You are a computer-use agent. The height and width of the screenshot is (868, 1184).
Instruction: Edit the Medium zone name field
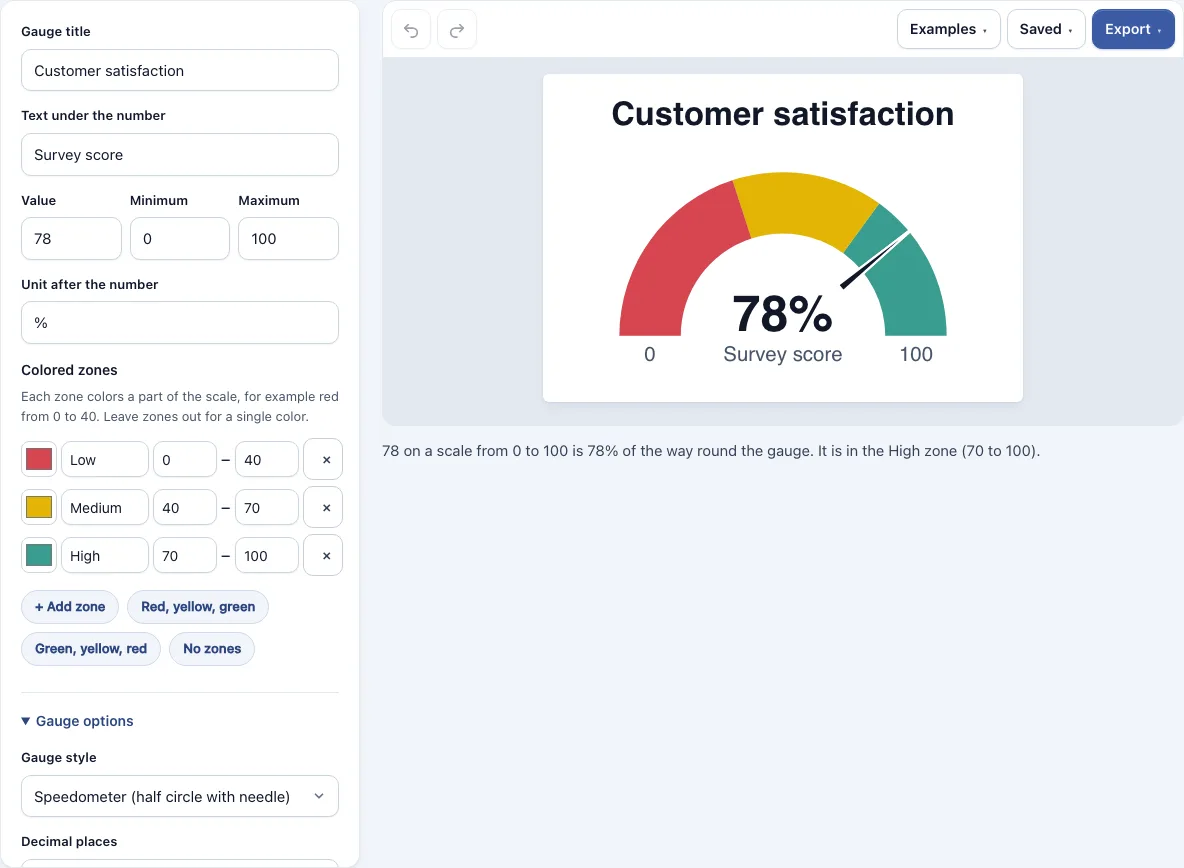[105, 508]
